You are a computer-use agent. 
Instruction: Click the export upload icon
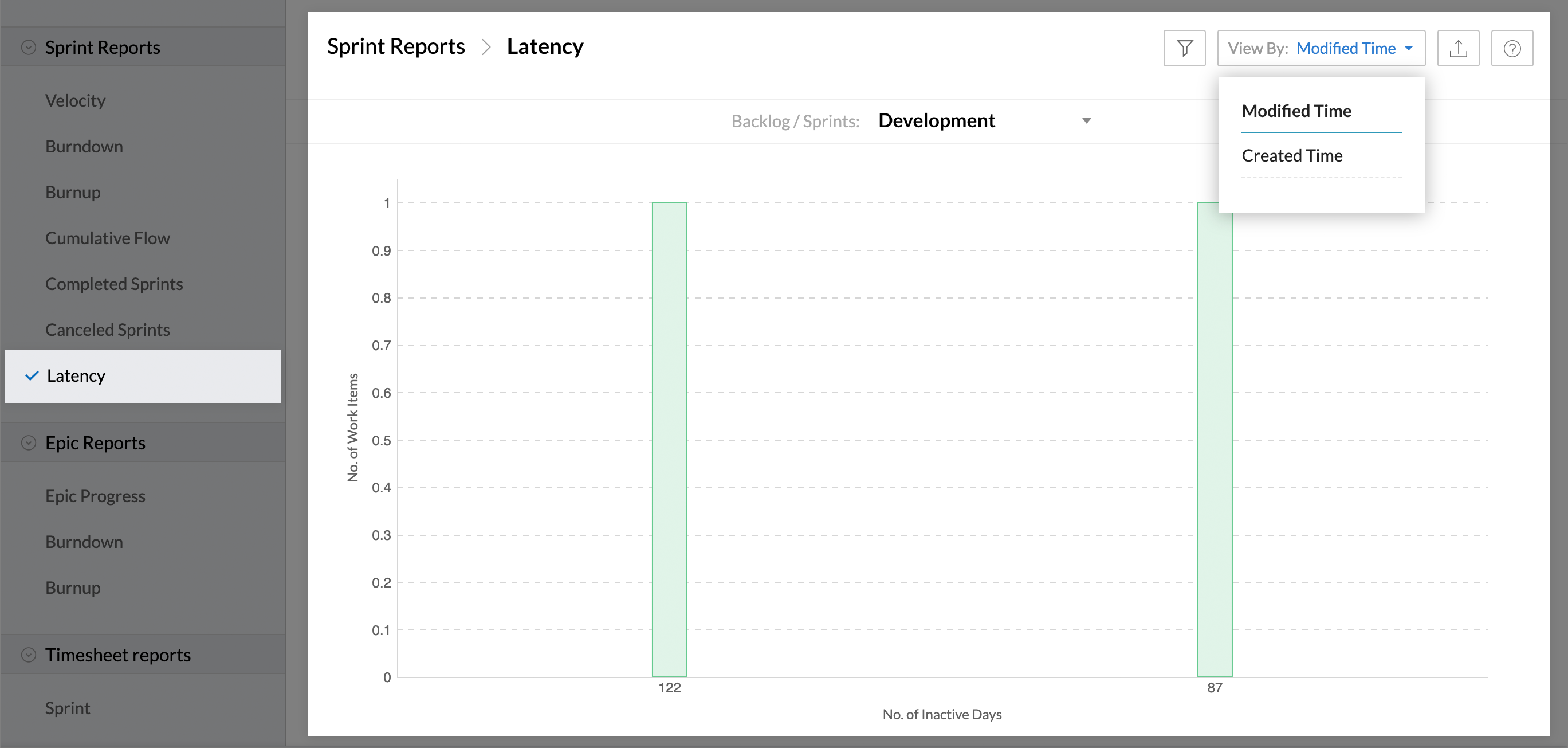click(1458, 48)
